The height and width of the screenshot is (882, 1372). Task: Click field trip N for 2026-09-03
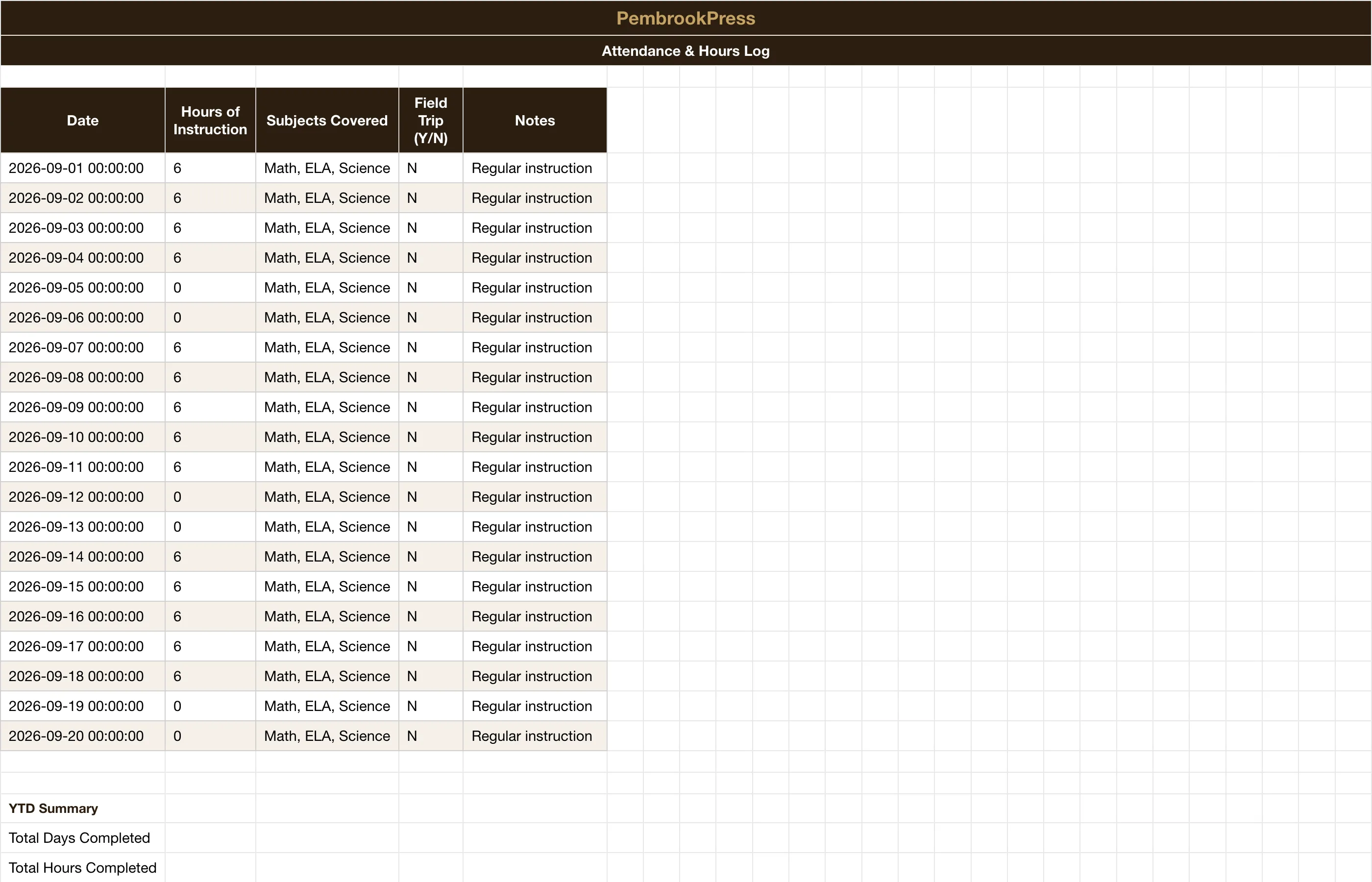431,228
